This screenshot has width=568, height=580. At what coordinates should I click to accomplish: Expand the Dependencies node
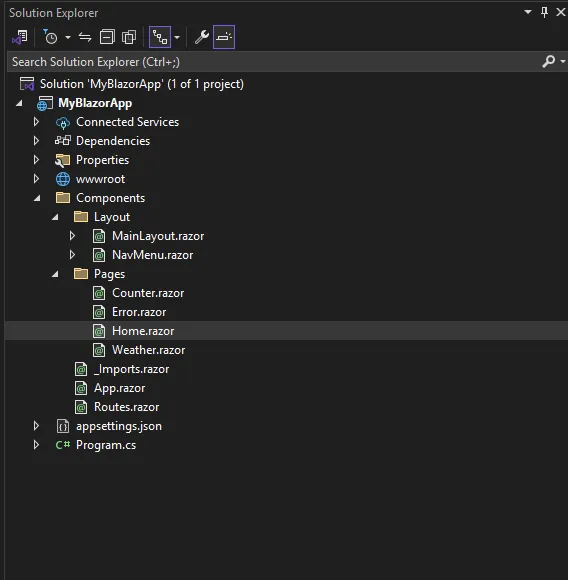tap(36, 141)
